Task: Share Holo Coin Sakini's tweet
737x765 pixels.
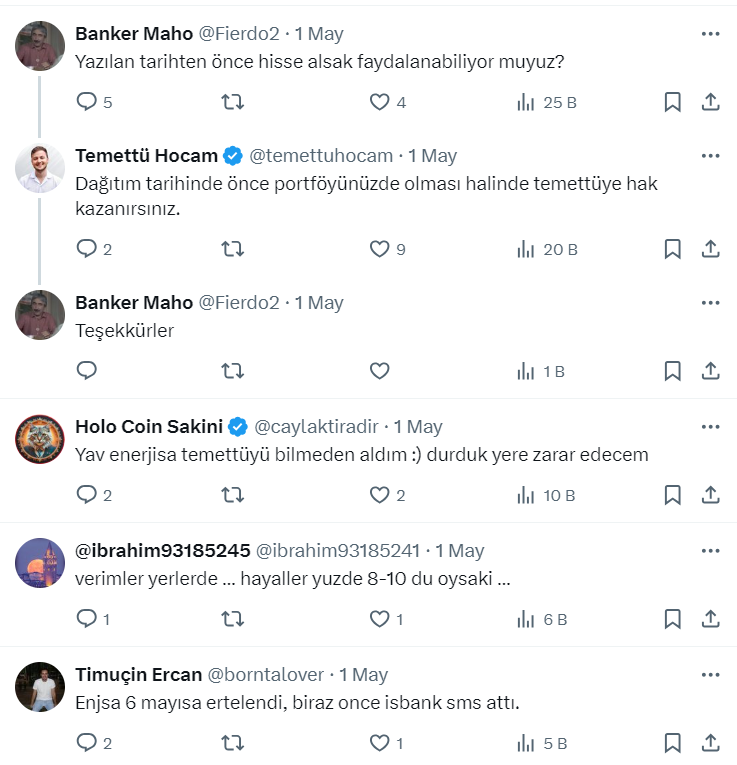Action: coord(710,495)
